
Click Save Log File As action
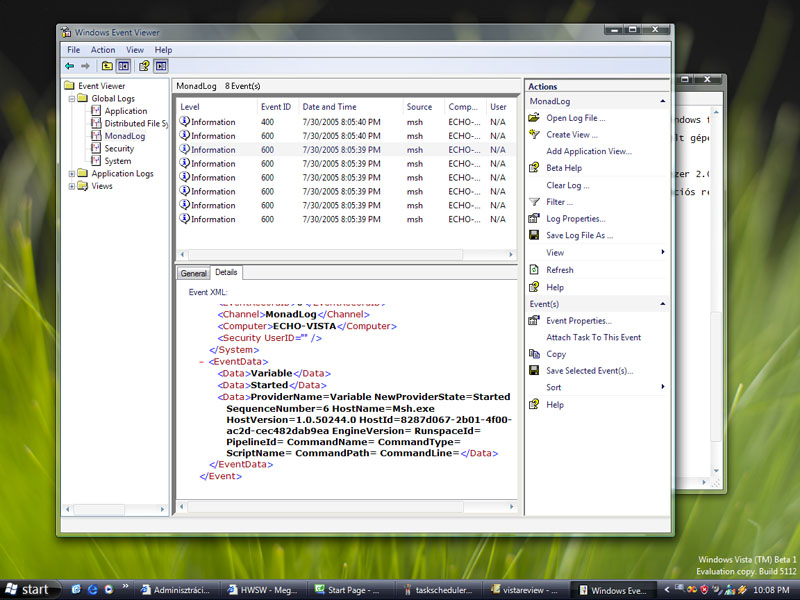(579, 236)
